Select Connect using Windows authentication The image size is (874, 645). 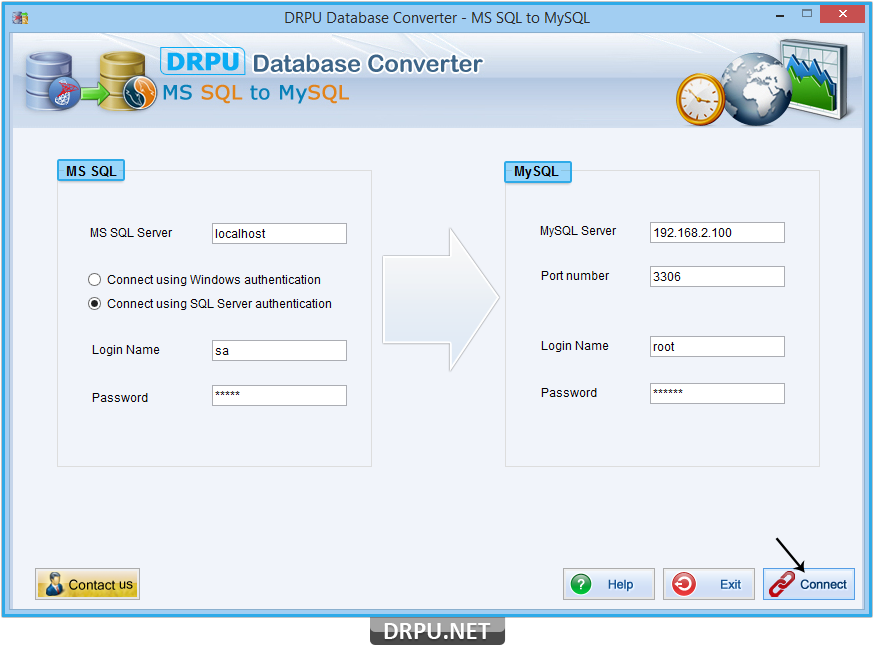tap(205, 279)
